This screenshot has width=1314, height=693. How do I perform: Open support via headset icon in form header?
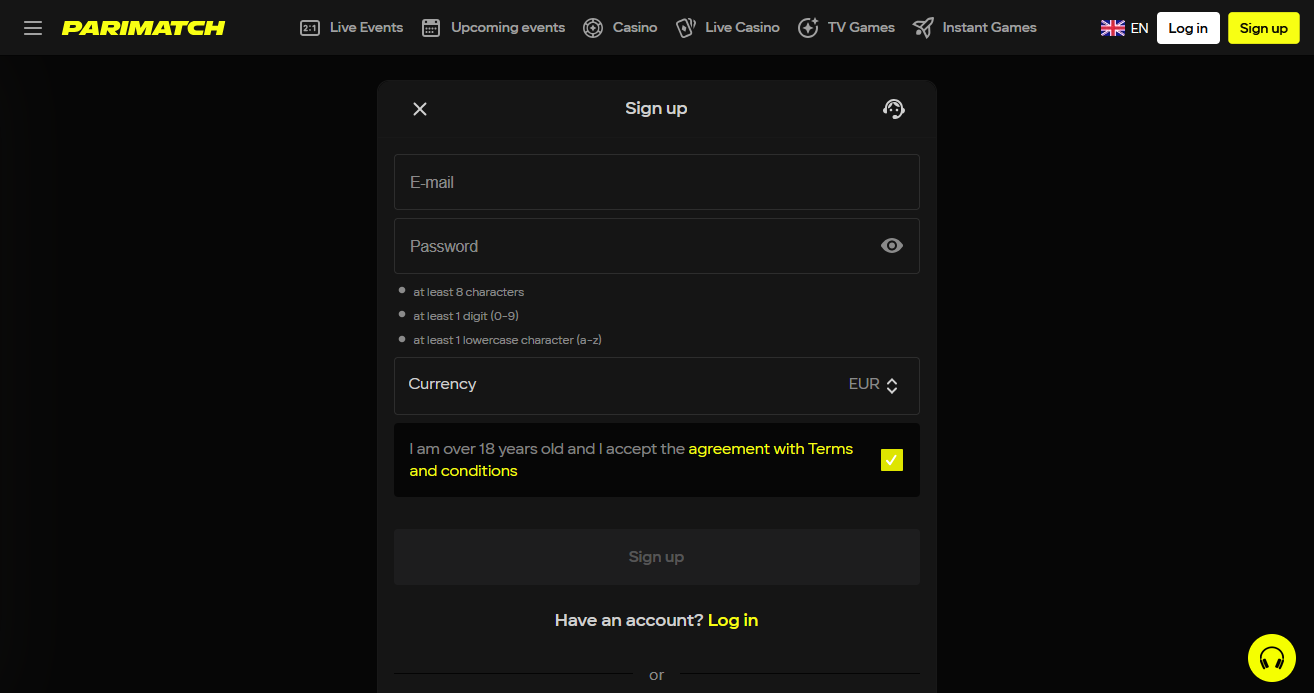pyautogui.click(x=894, y=109)
